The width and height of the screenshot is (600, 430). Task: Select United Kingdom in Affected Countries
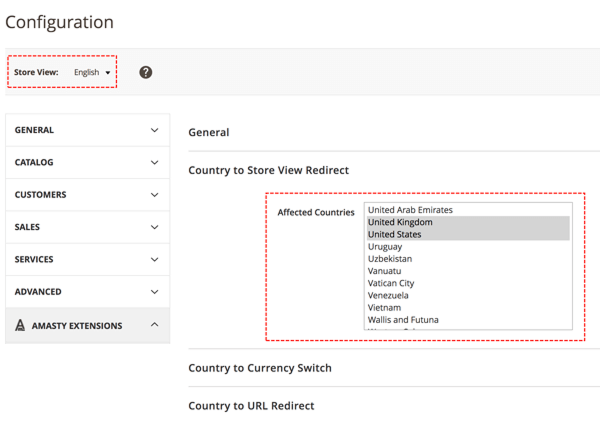(x=400, y=222)
